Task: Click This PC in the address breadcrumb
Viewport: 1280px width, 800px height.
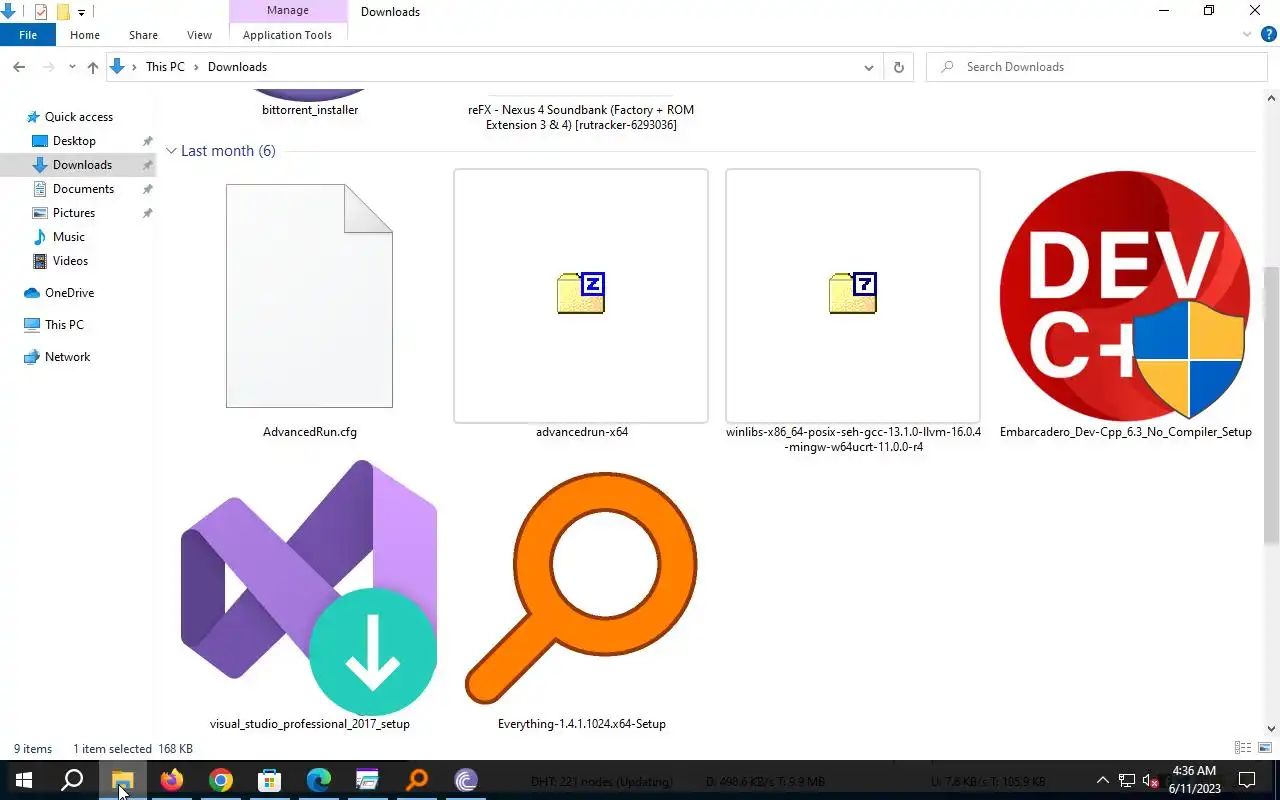Action: coord(165,67)
